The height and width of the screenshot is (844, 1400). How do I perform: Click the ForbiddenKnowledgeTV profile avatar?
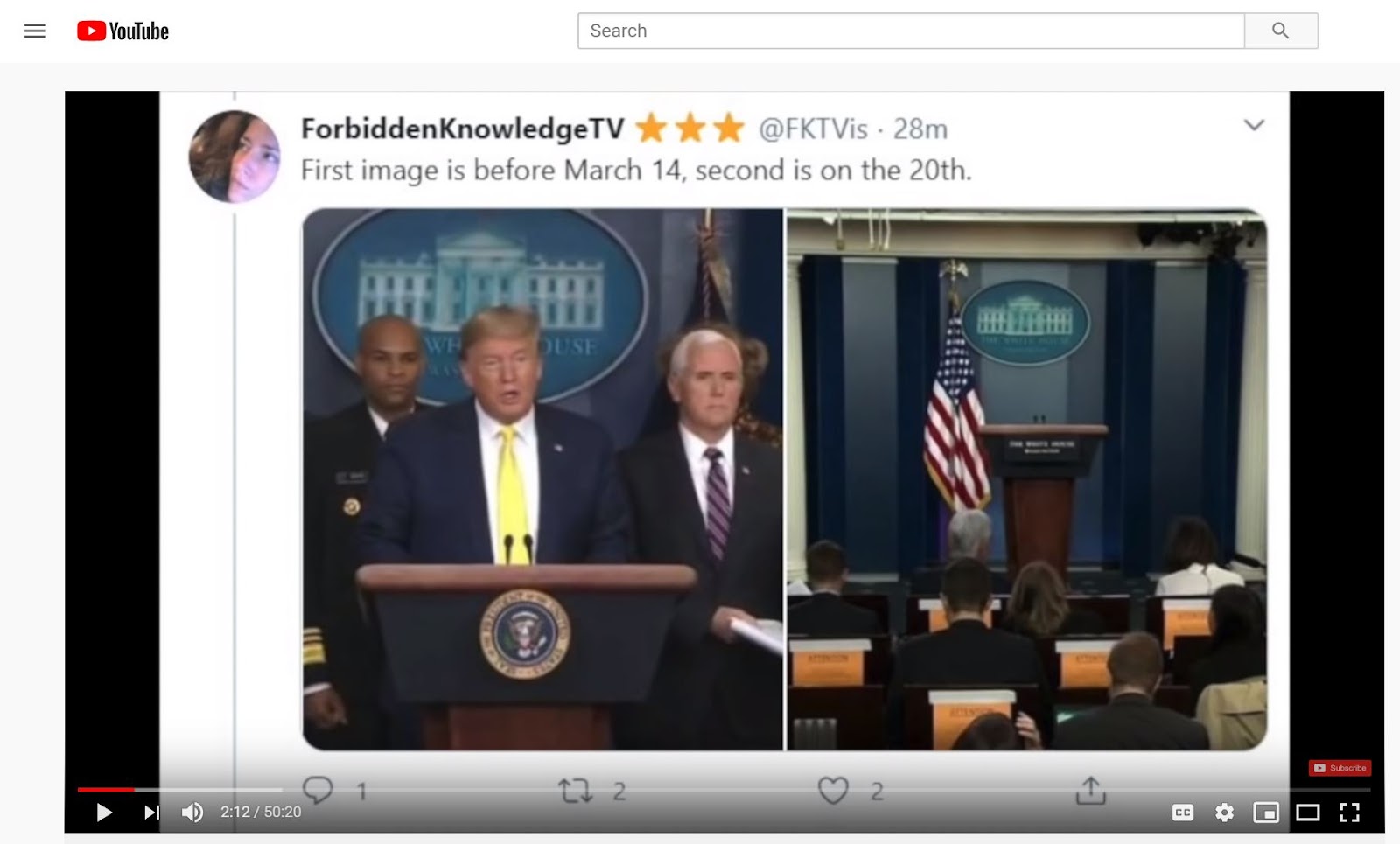pos(234,157)
